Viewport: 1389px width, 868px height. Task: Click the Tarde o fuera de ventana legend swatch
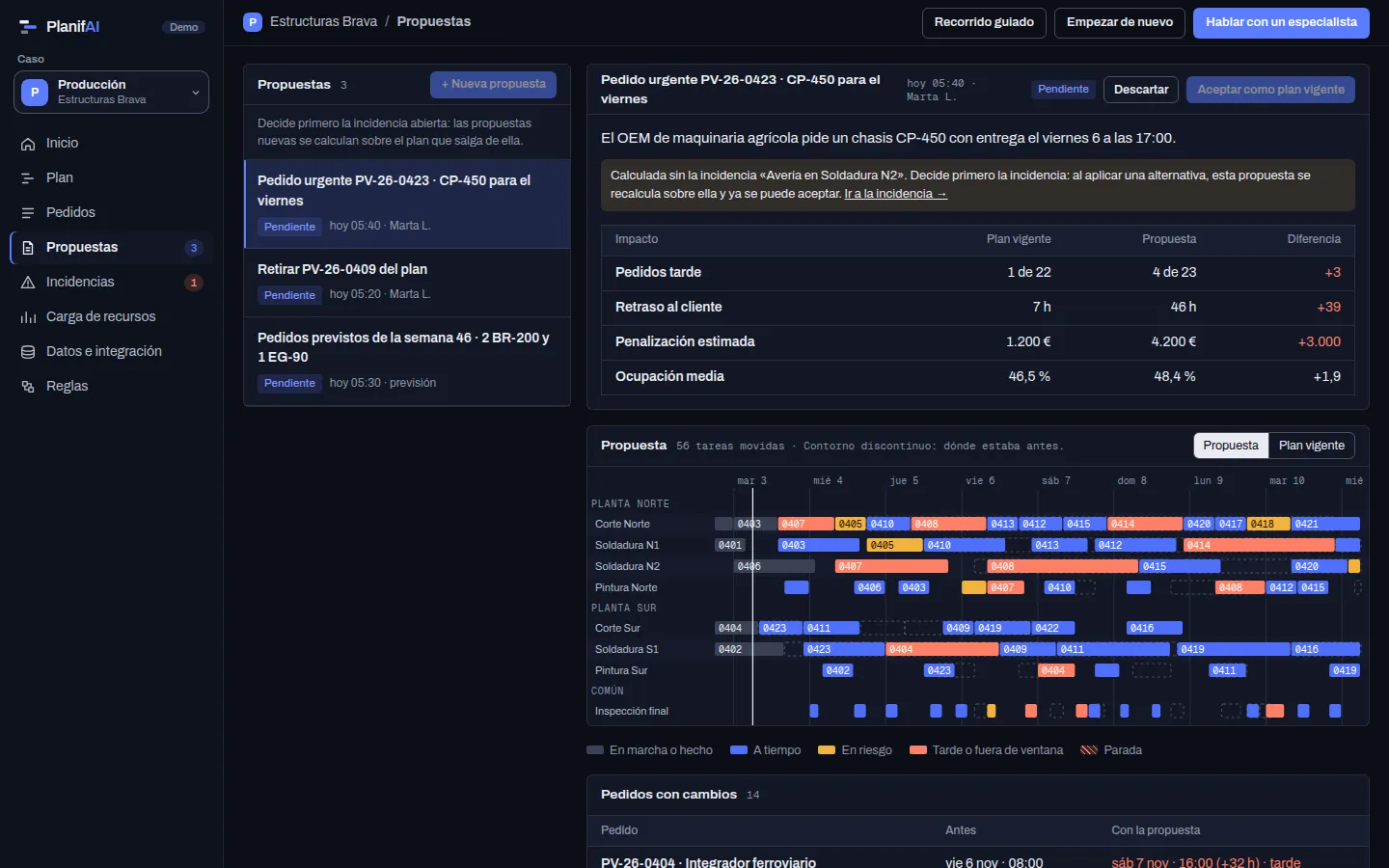tap(918, 750)
